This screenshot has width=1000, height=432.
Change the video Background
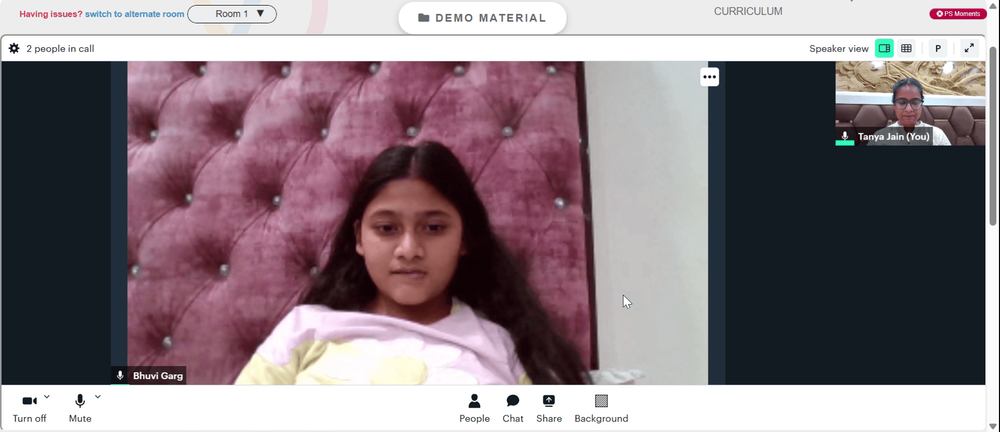tap(601, 409)
